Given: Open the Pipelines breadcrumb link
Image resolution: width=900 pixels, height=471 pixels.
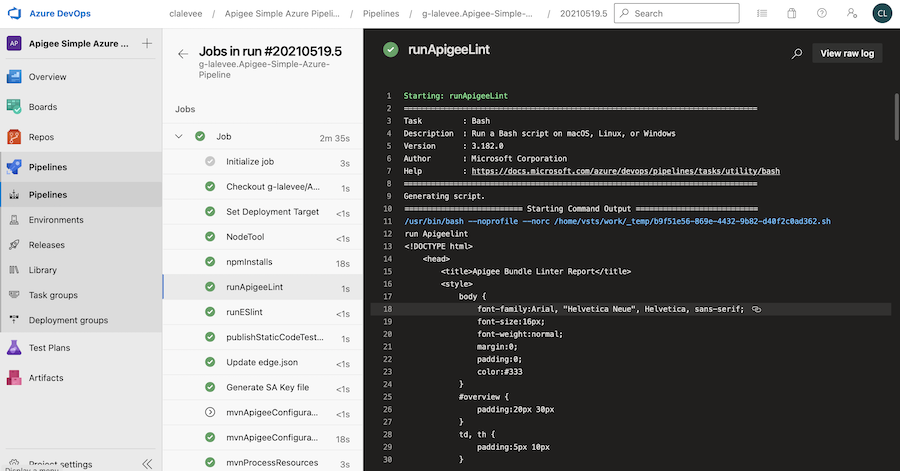Looking at the screenshot, I should tap(381, 13).
